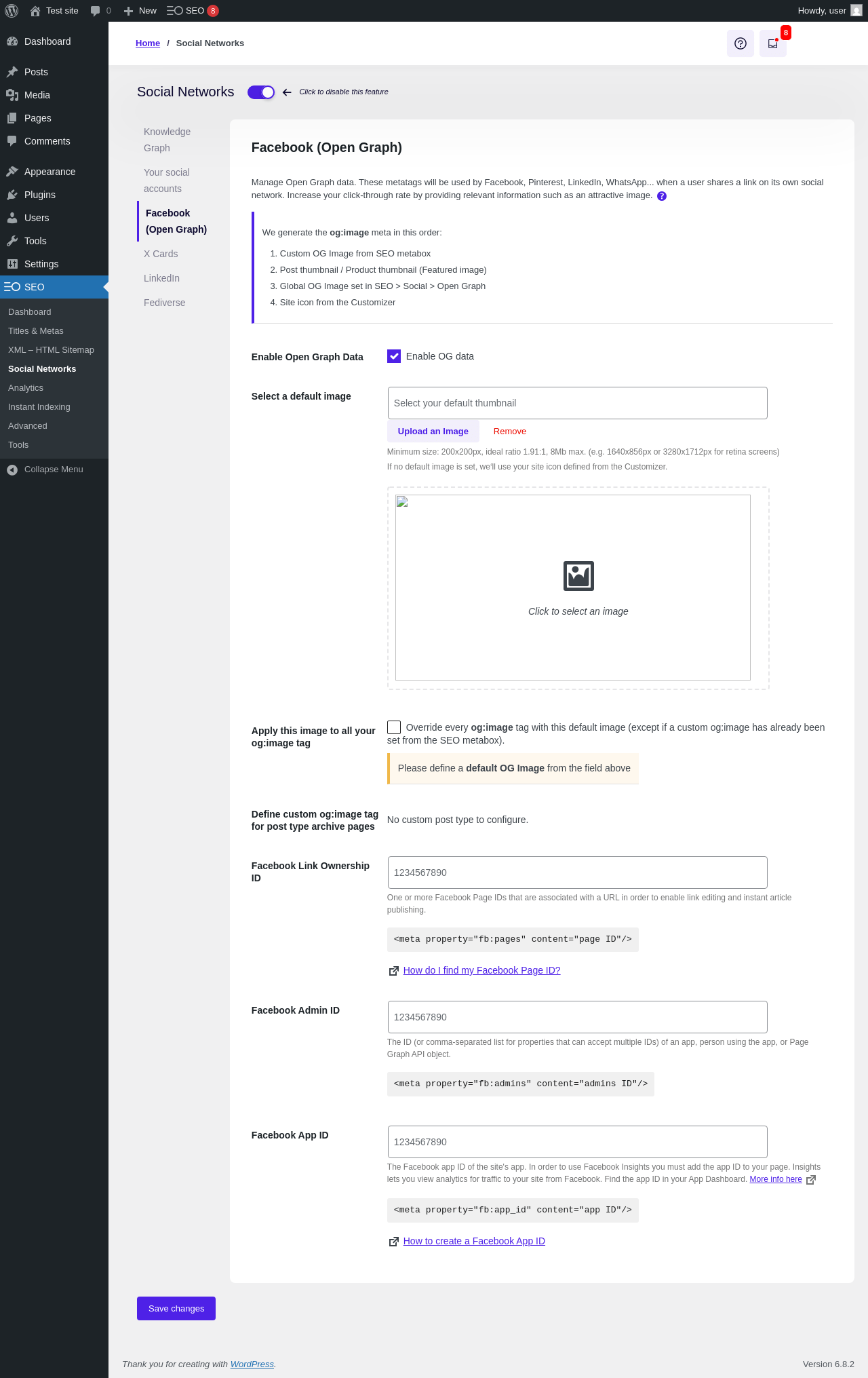Image resolution: width=868 pixels, height=1378 pixels.
Task: Go to Dashboard in sidebar
Action: click(x=54, y=41)
